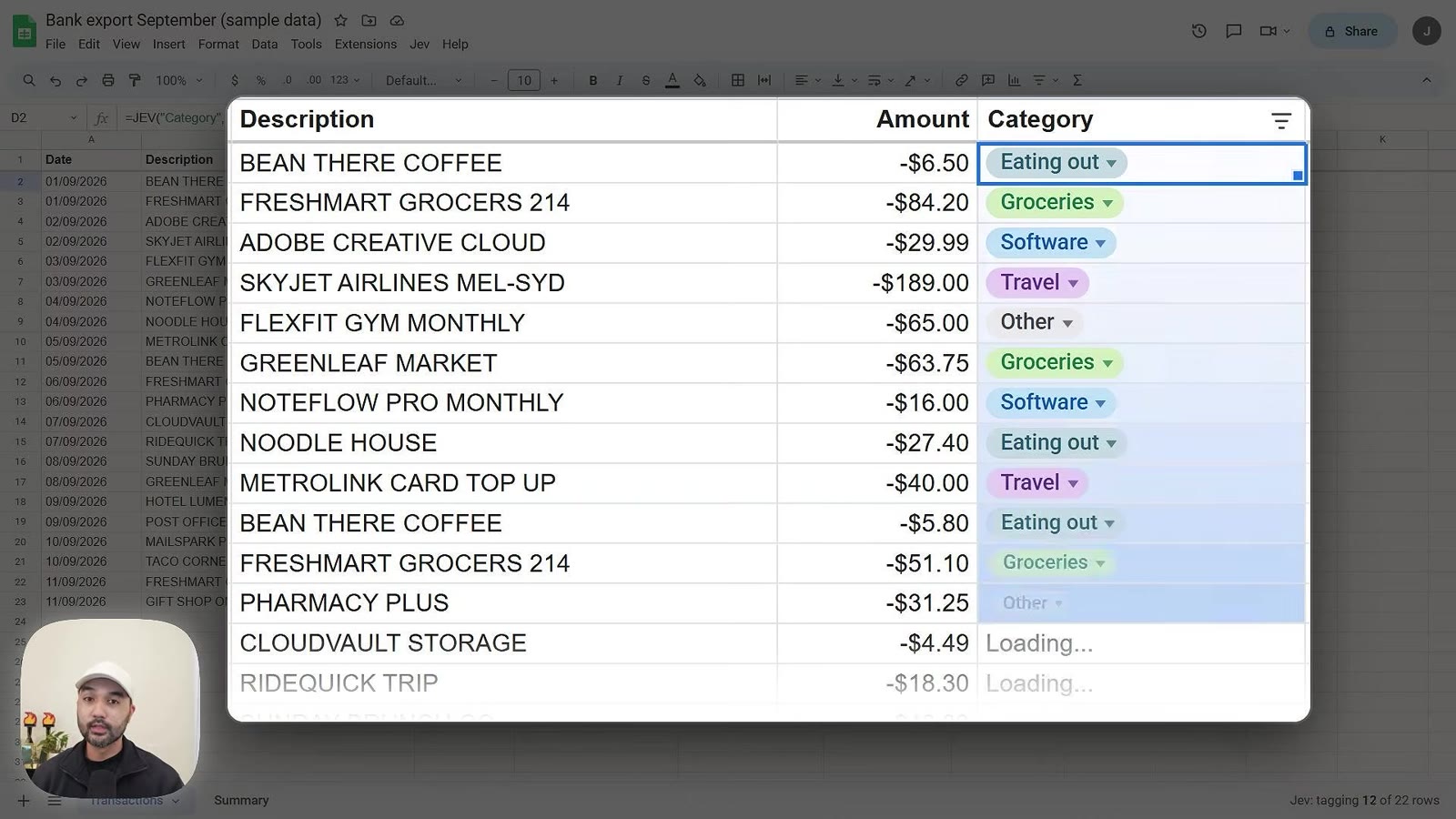
Task: Click the insert chart icon
Action: (1014, 80)
